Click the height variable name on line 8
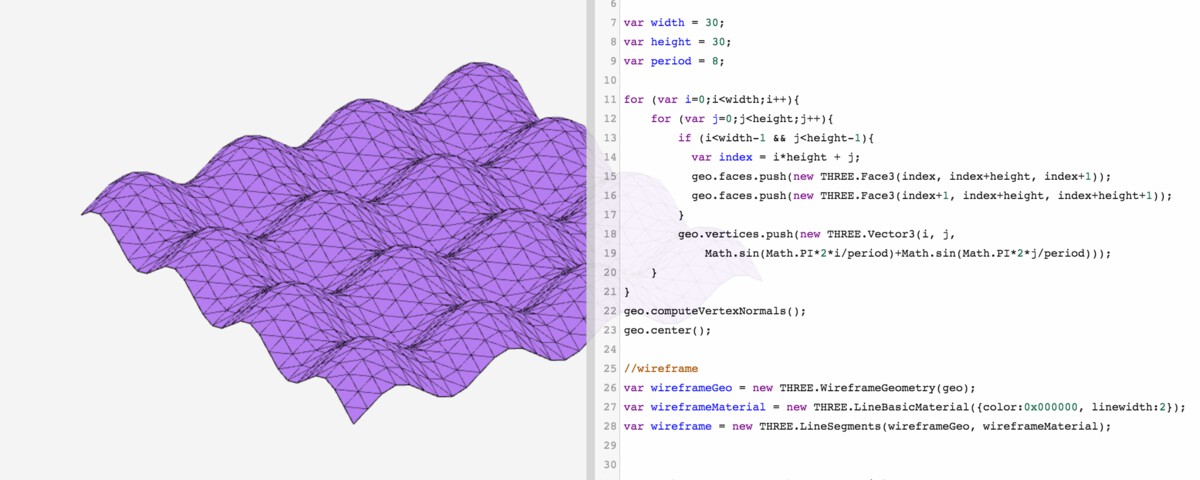This screenshot has height=480, width=1200. point(671,42)
